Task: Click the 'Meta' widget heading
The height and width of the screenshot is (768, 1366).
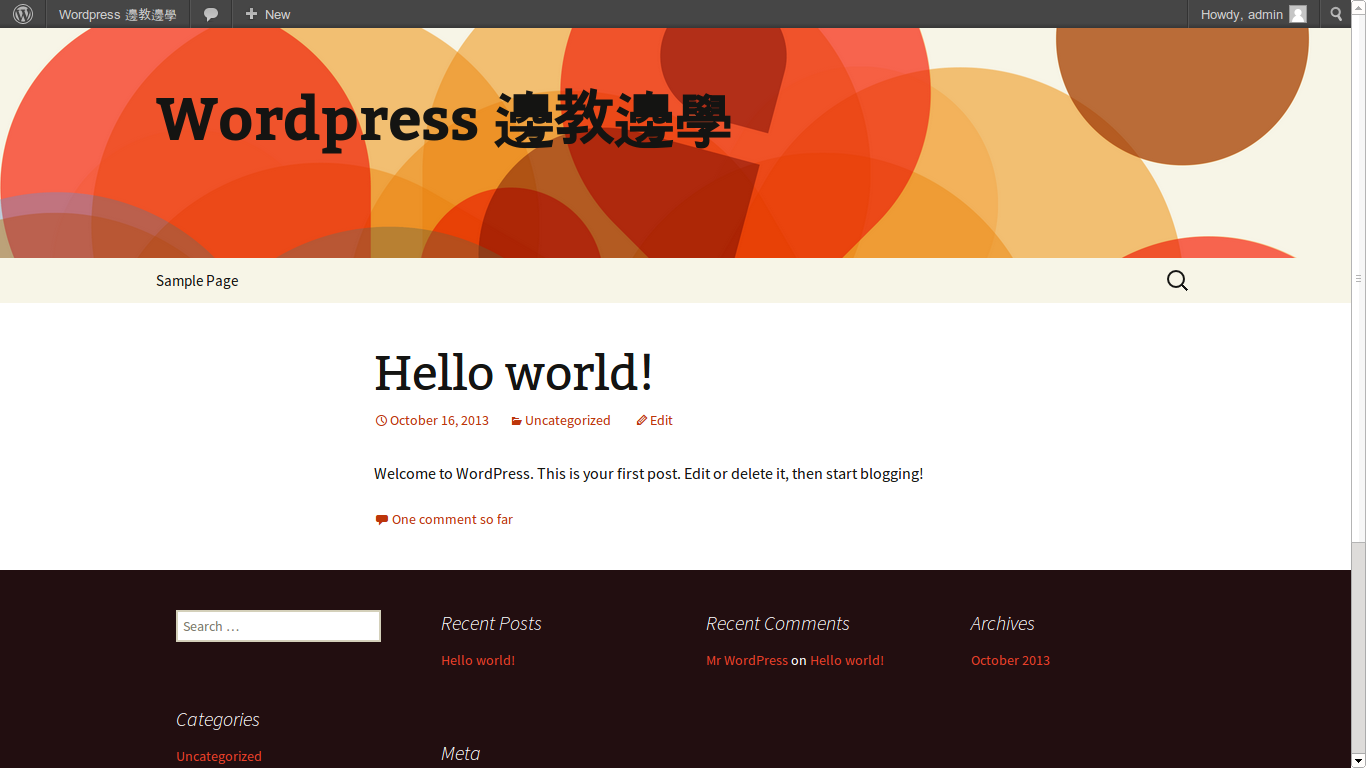Action: click(460, 753)
